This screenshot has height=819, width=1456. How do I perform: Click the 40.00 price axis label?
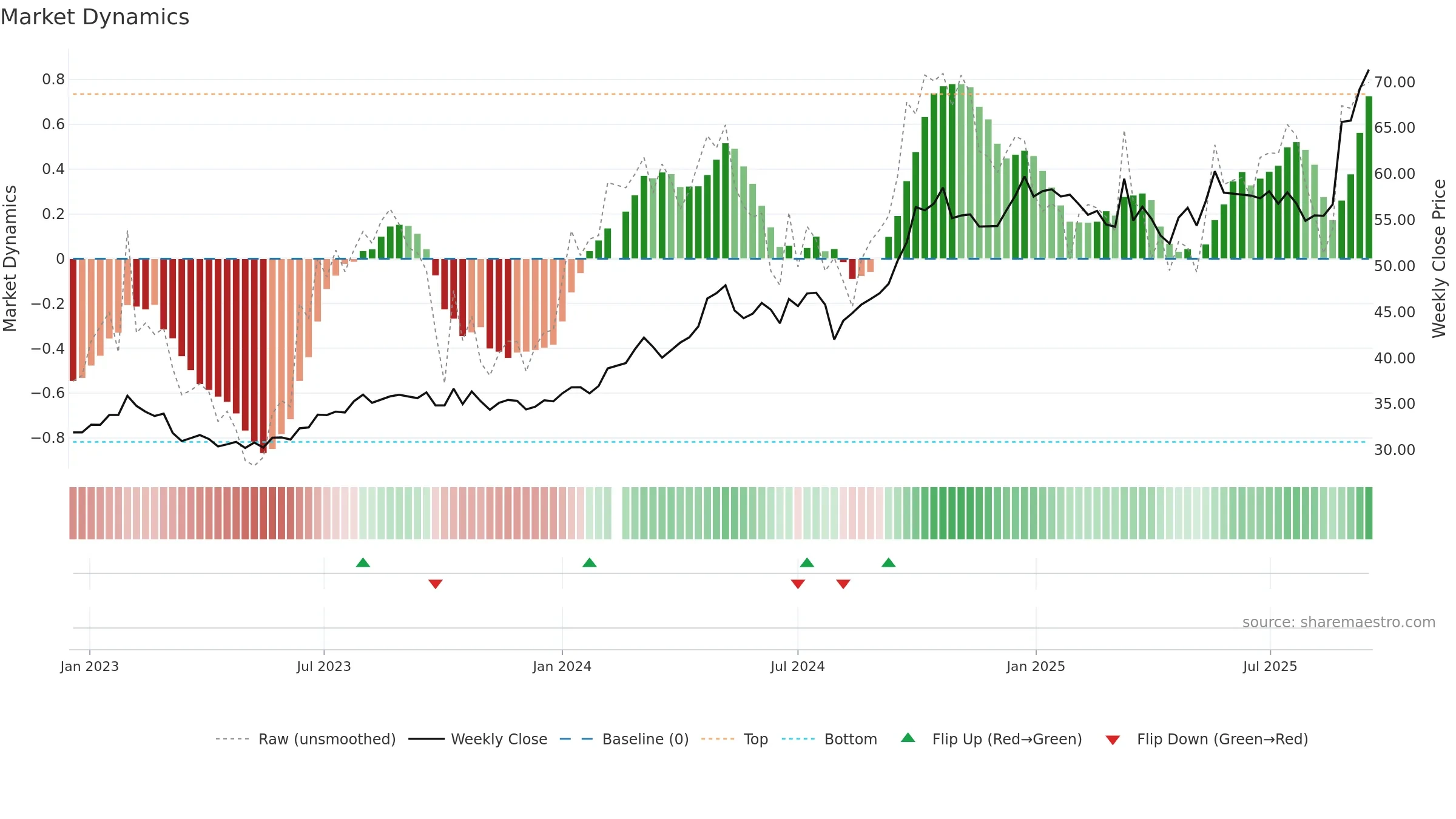1395,358
